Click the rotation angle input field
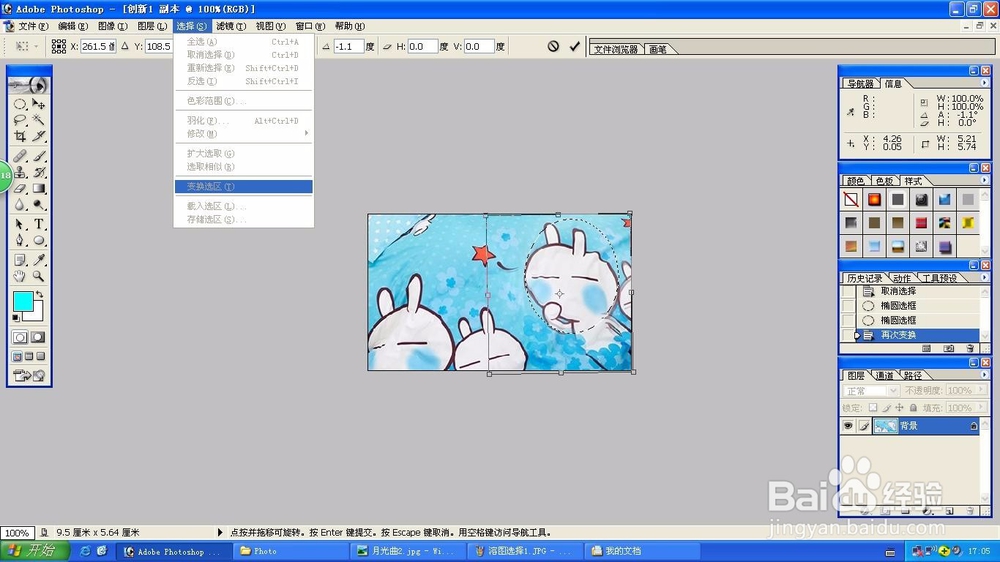The width and height of the screenshot is (1000, 562). pyautogui.click(x=349, y=47)
